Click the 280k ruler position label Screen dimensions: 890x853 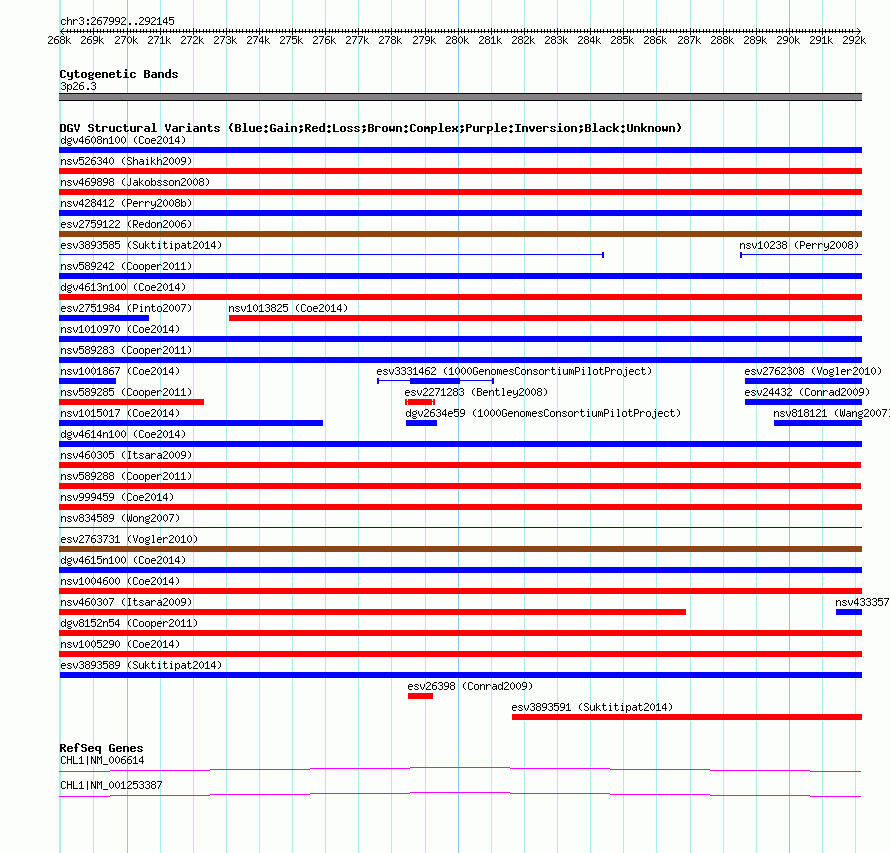(x=457, y=40)
